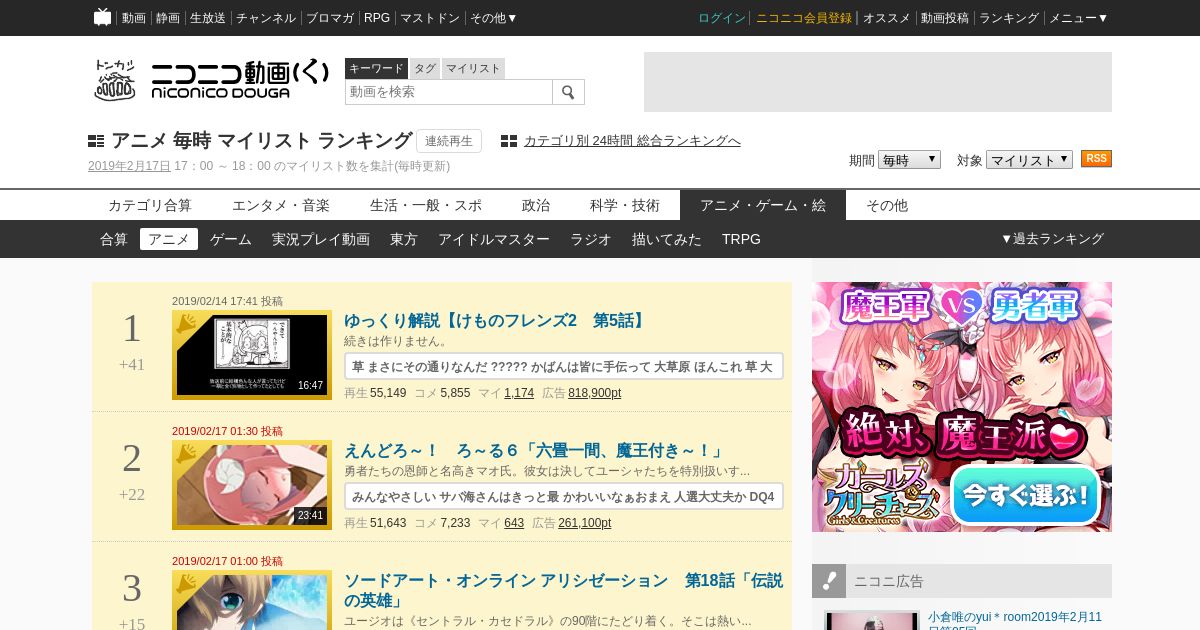
Task: Go to チャンネル in the top bar
Action: [266, 18]
